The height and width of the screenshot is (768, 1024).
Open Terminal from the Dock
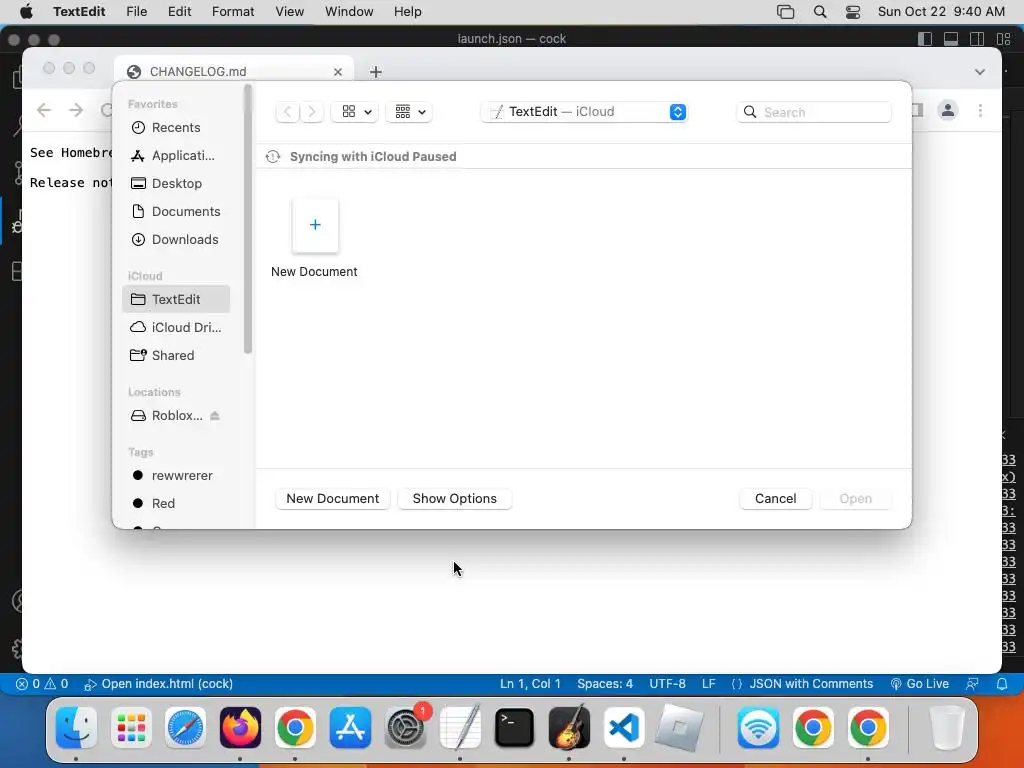pyautogui.click(x=515, y=728)
